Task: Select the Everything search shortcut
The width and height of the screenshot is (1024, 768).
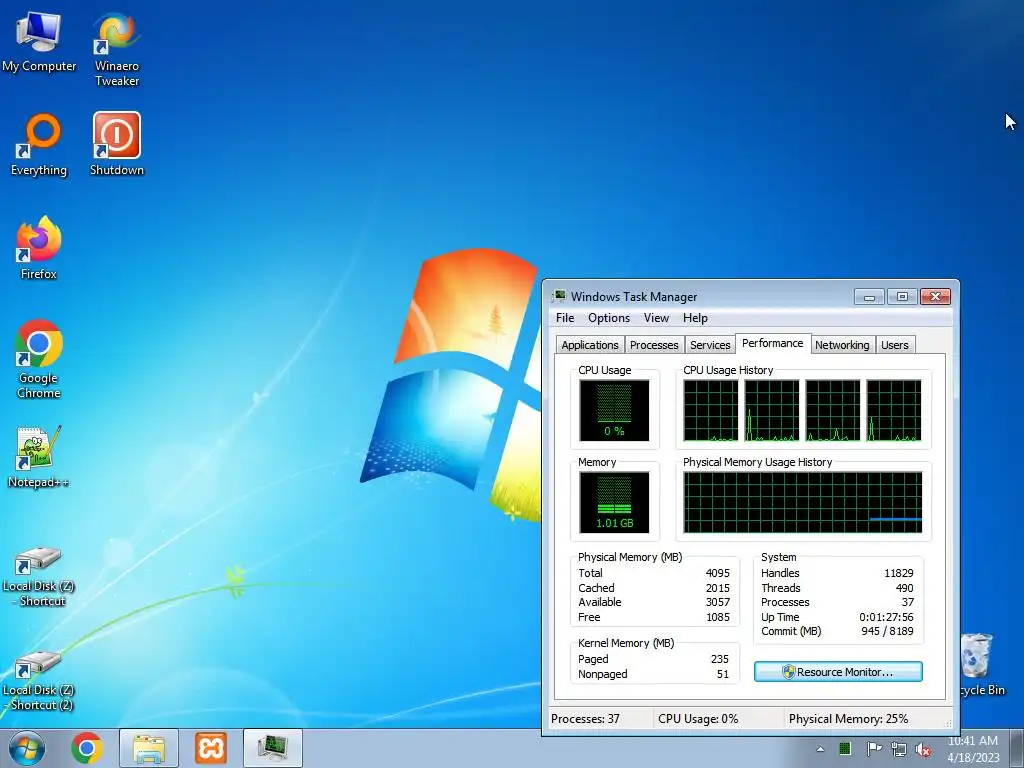Action: tap(39, 144)
